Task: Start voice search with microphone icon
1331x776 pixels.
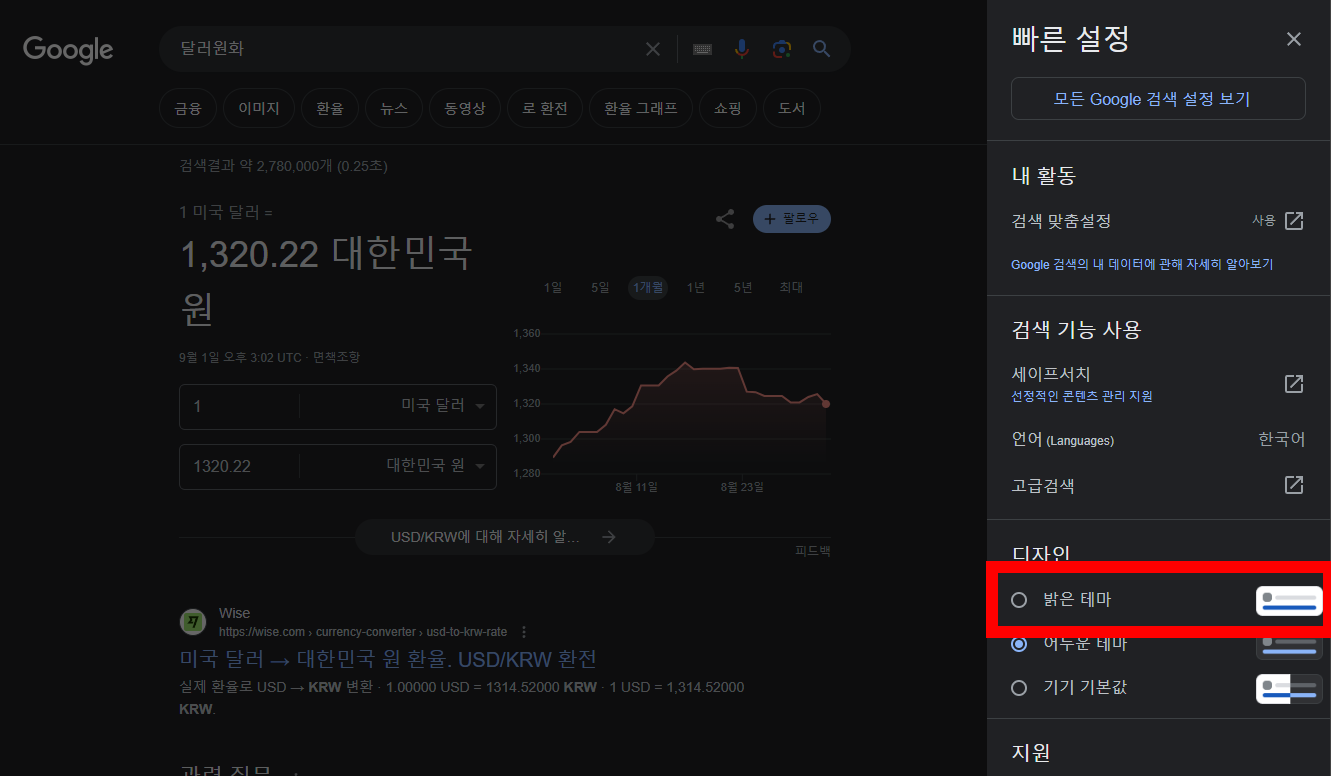Action: 742,49
